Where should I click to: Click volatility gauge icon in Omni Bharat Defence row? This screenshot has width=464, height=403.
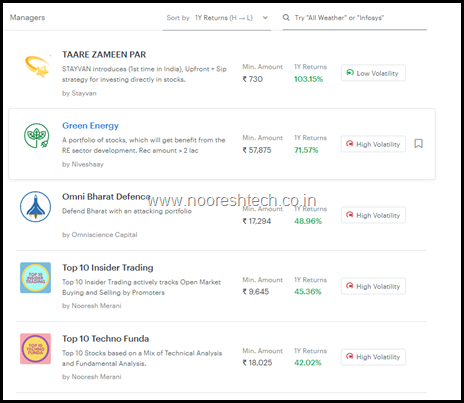click(349, 214)
